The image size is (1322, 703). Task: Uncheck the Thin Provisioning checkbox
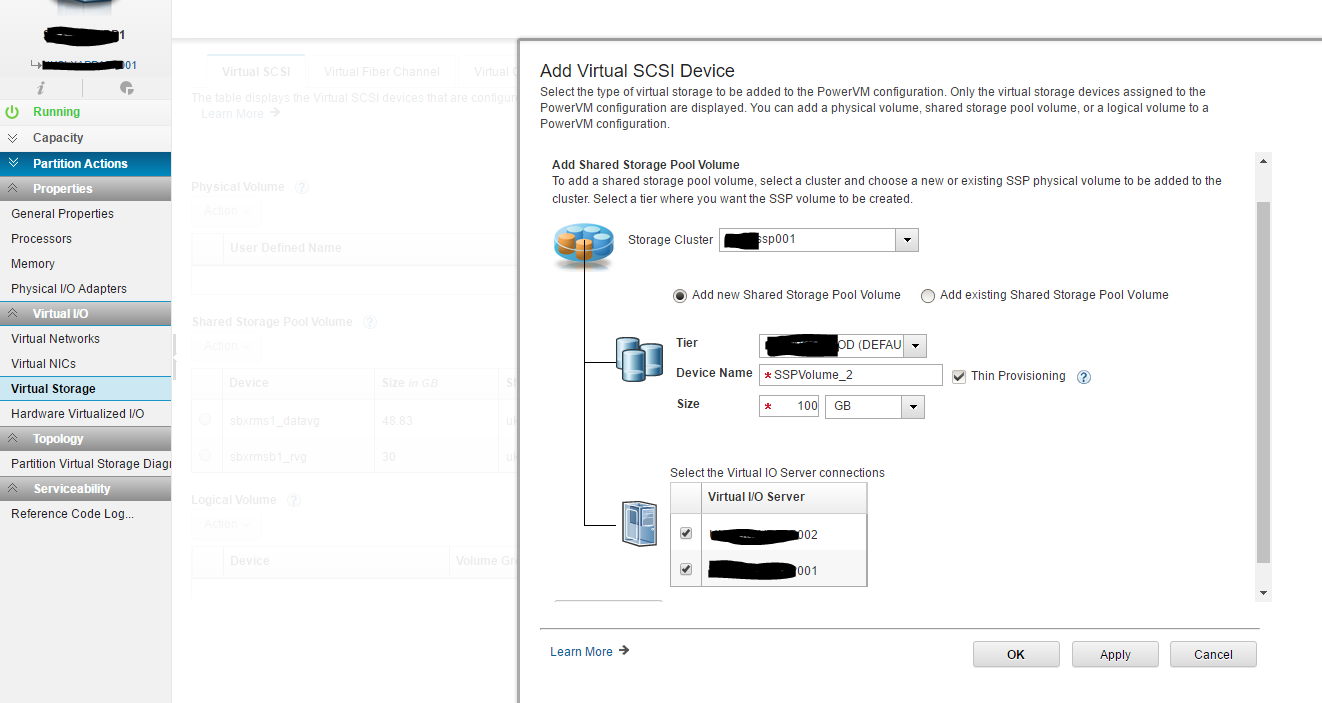959,376
